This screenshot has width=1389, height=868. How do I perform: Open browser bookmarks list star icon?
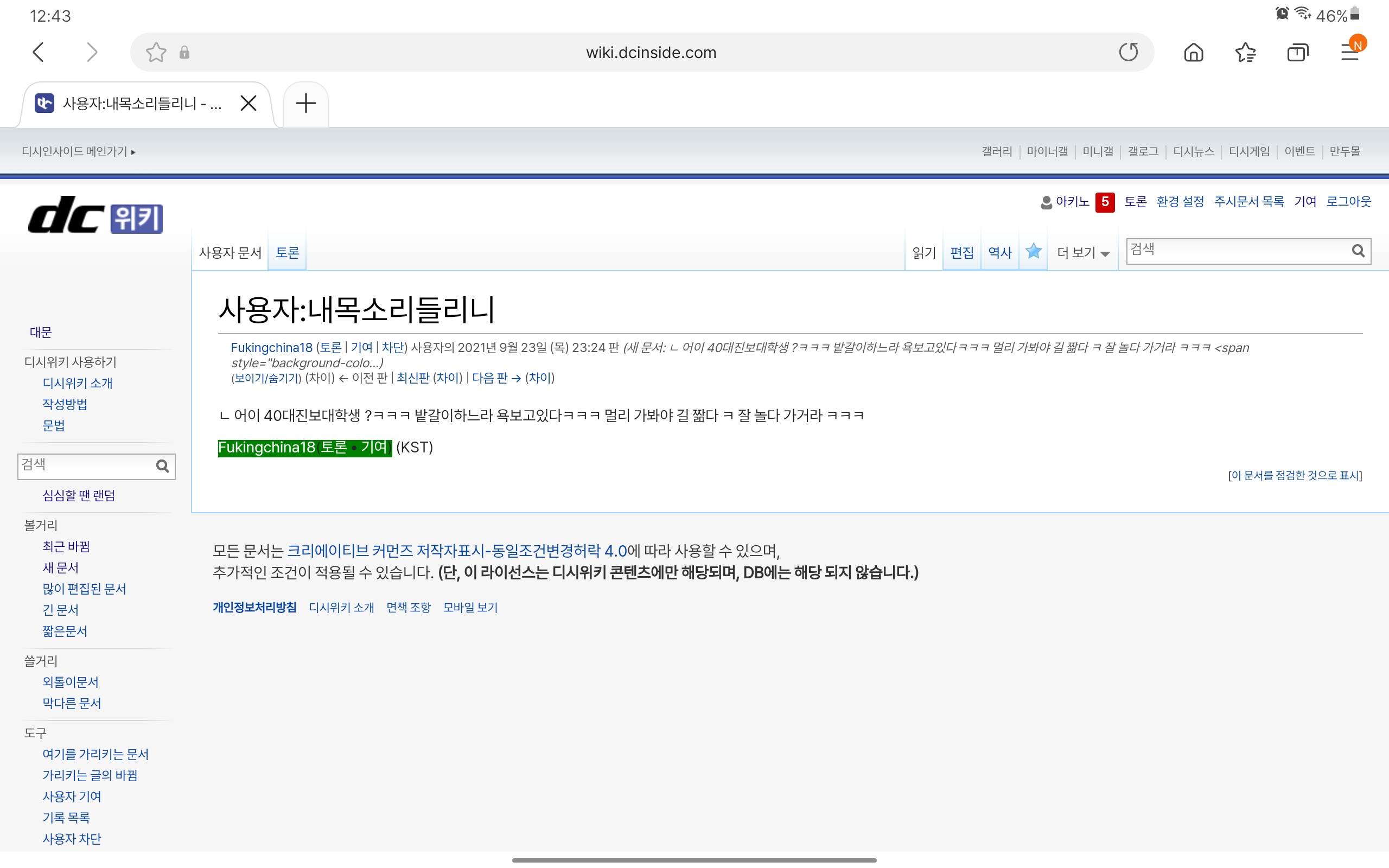click(x=1245, y=52)
